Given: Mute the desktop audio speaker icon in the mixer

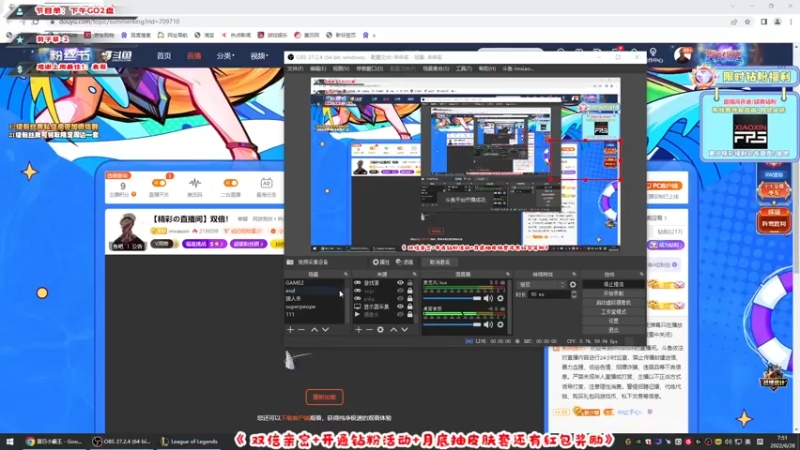Looking at the screenshot, I should tap(488, 324).
